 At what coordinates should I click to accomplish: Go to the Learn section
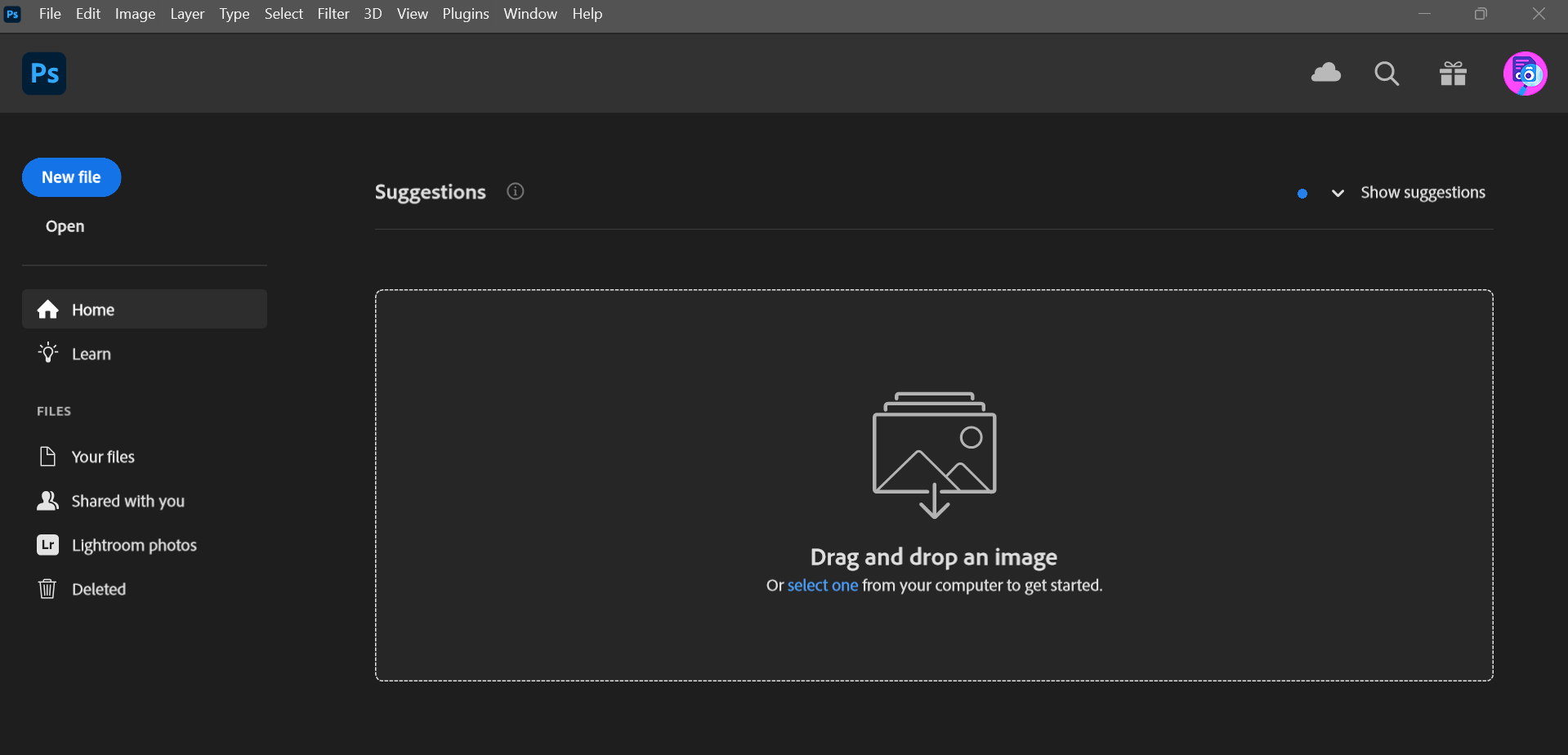click(91, 354)
